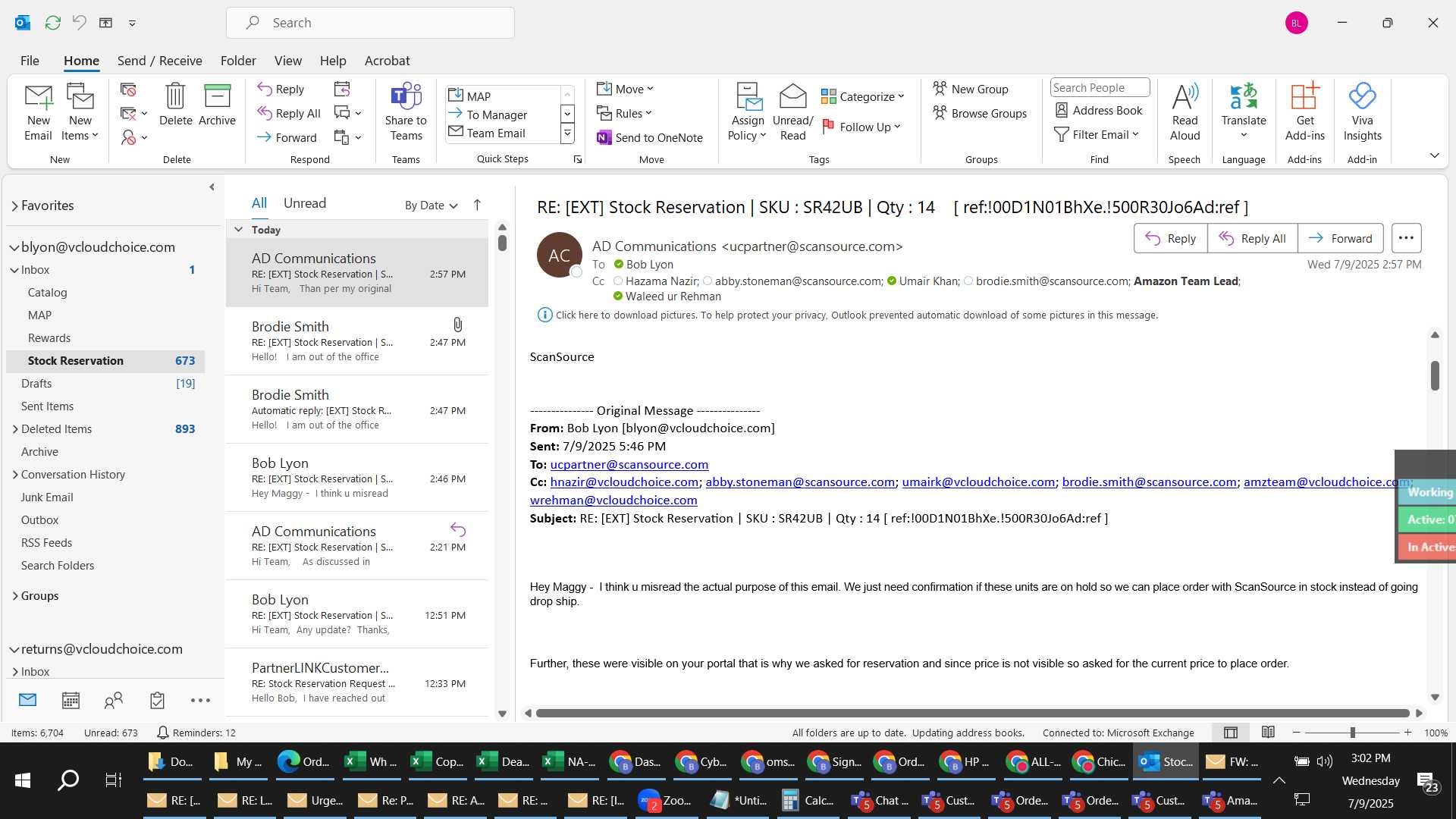
Task: Collapse the folder pane
Action: point(212,187)
